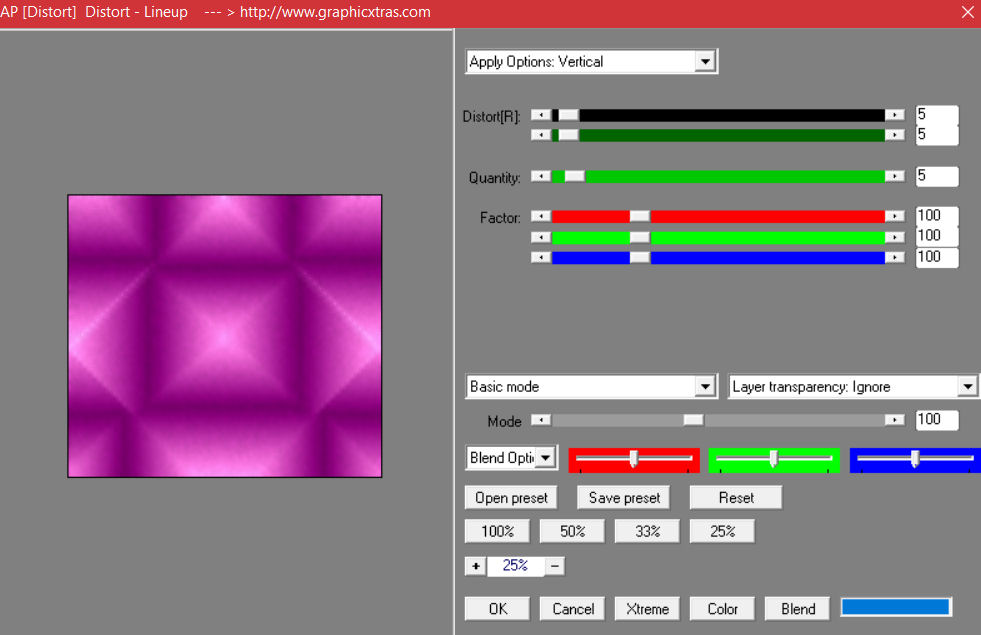The width and height of the screenshot is (981, 635).
Task: Adjust the green blend slider
Action: [774, 459]
